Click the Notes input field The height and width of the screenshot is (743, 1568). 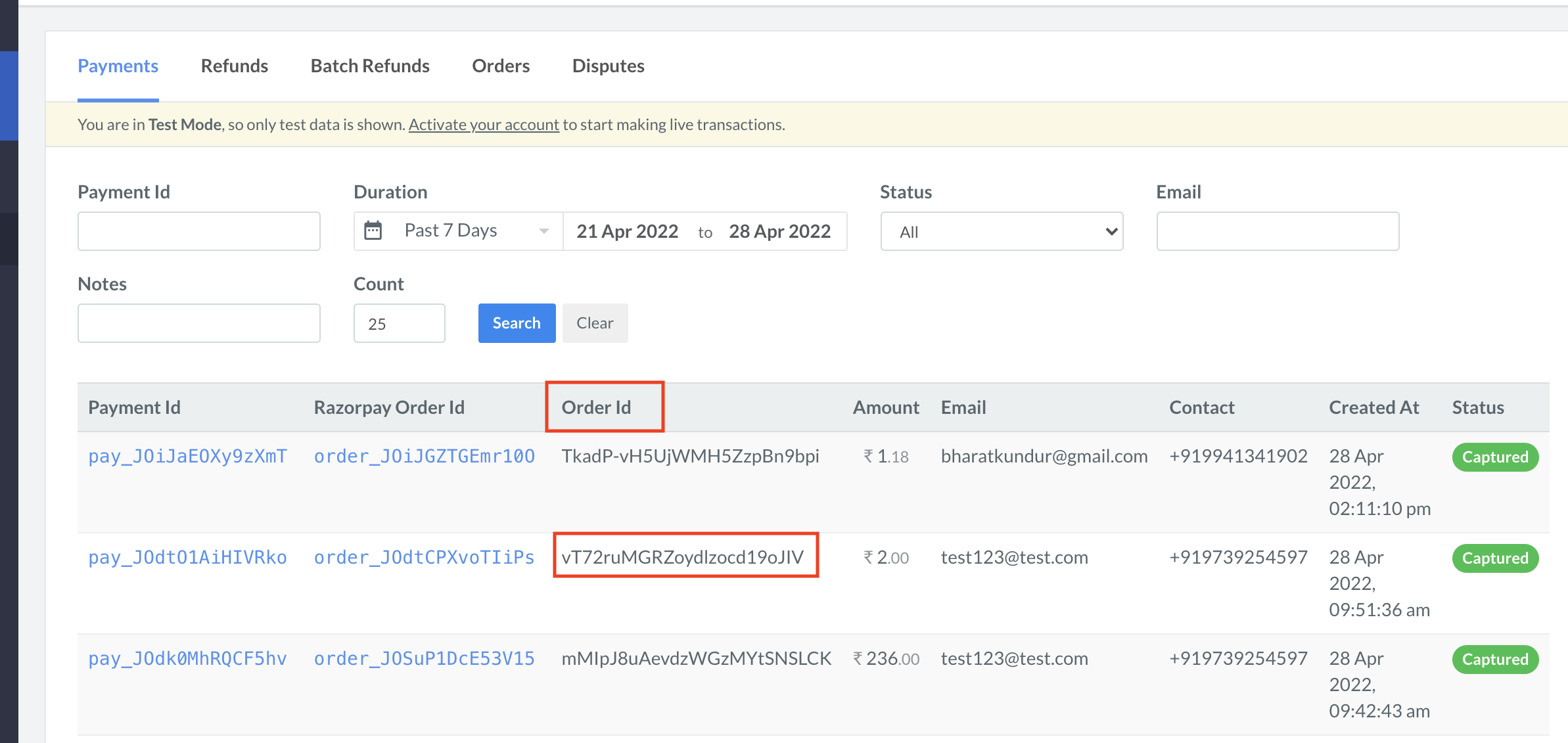coord(198,323)
